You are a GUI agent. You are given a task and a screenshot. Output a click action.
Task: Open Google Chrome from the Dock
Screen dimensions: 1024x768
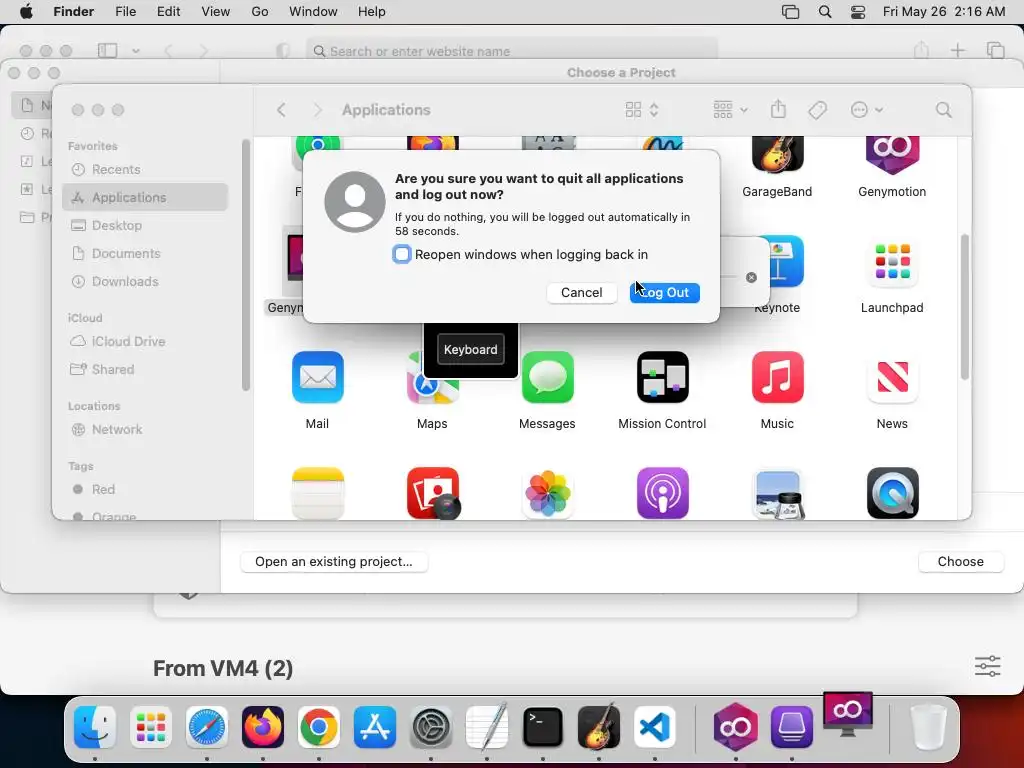tap(319, 727)
